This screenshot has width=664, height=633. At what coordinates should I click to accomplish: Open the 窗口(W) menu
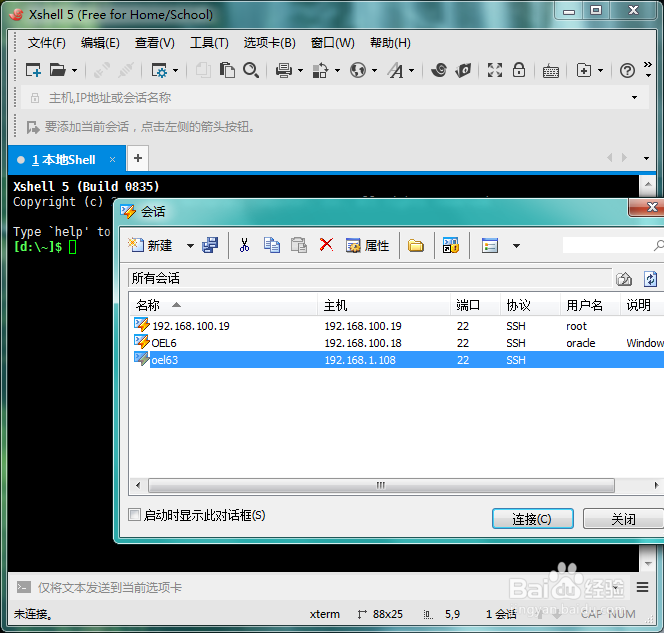click(332, 43)
